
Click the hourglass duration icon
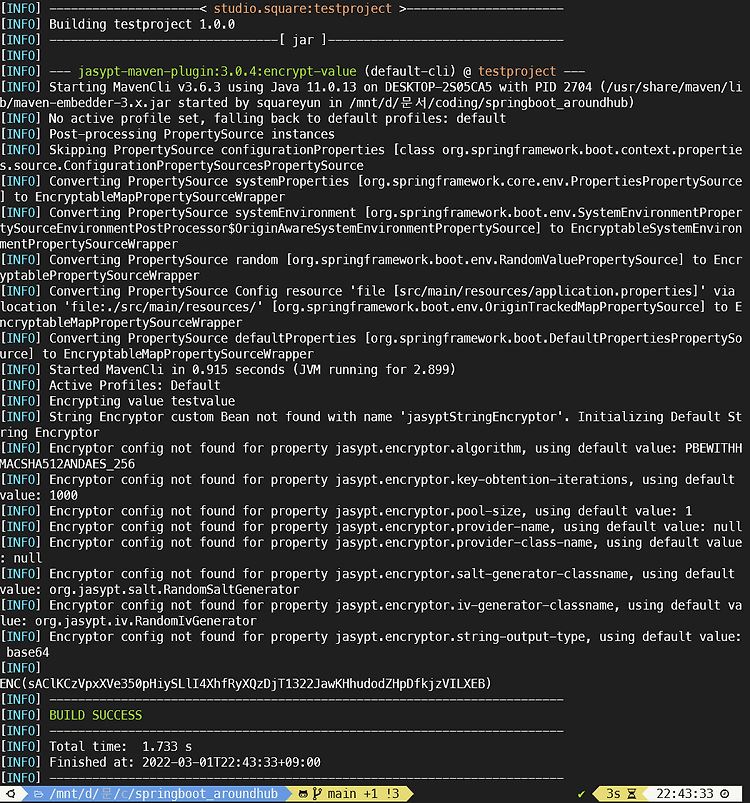632,794
